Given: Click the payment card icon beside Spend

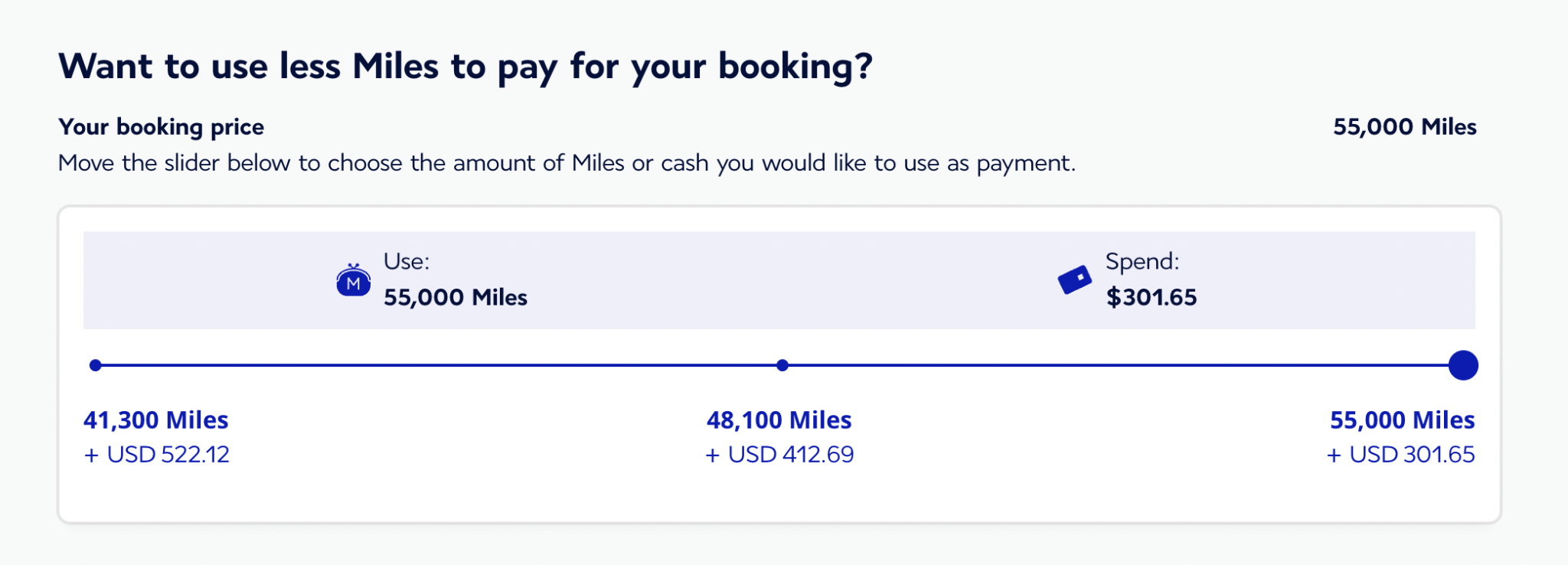Looking at the screenshot, I should [x=1074, y=279].
